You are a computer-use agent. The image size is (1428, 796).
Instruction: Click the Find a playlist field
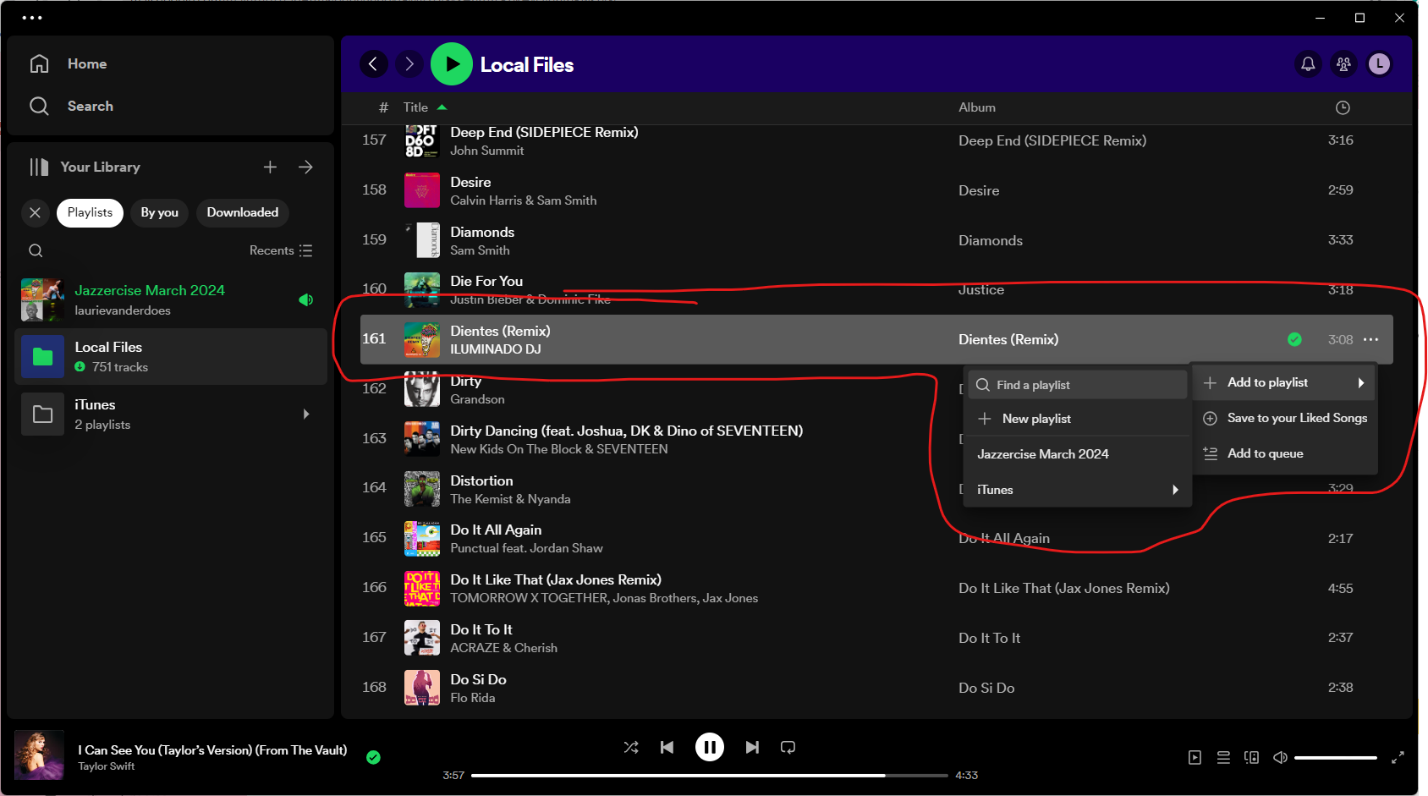point(1078,385)
